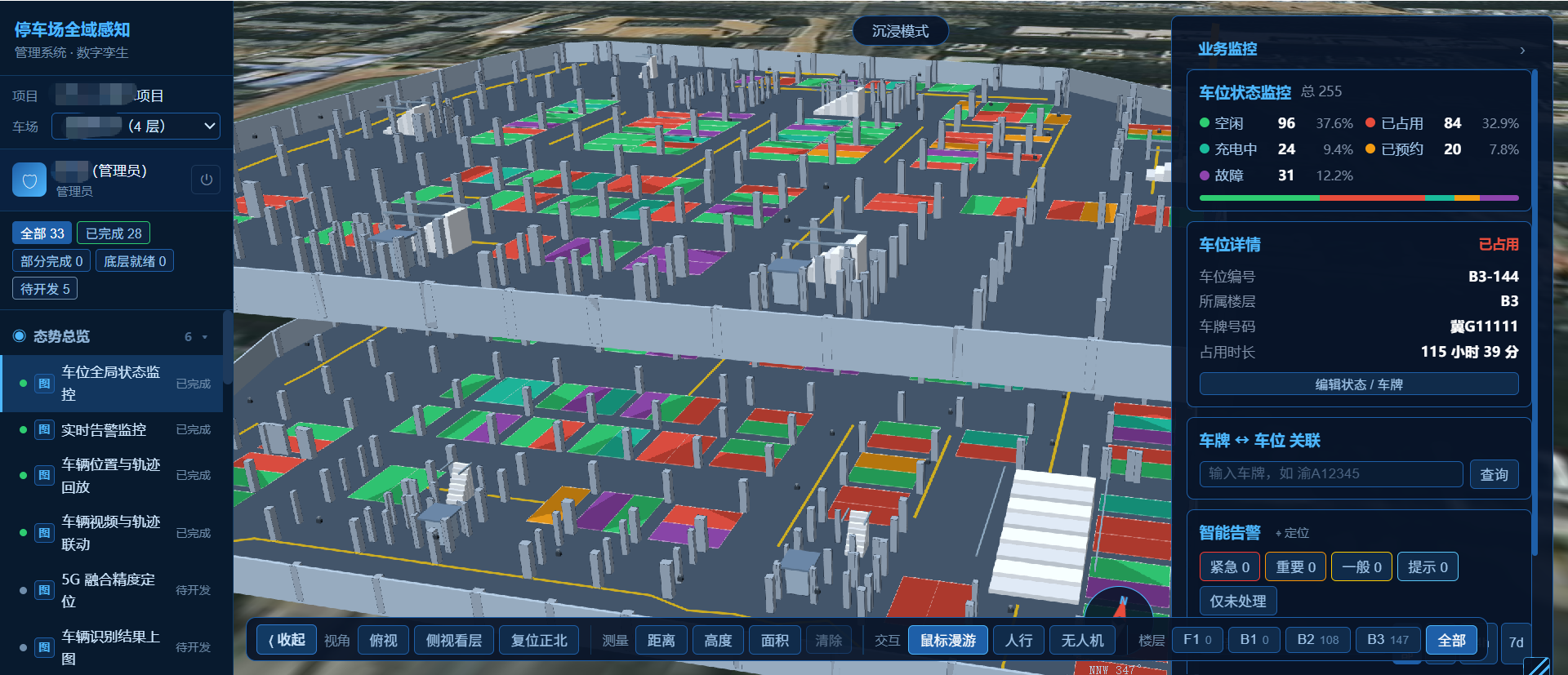Filter list by 底层就绪 0
Viewport: 1568px width, 675px height.
tap(135, 261)
